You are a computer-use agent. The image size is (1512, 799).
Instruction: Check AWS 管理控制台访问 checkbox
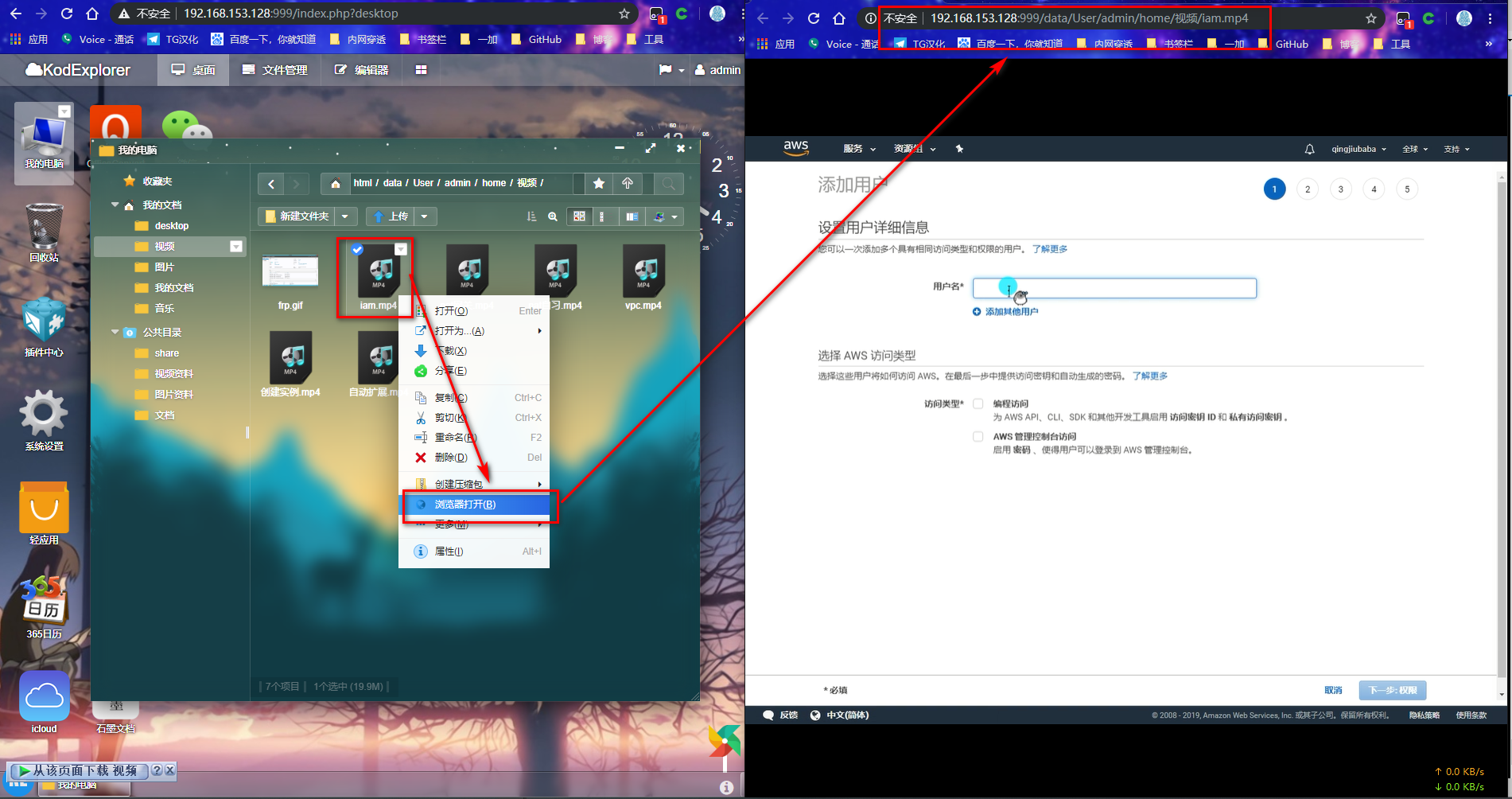(978, 436)
